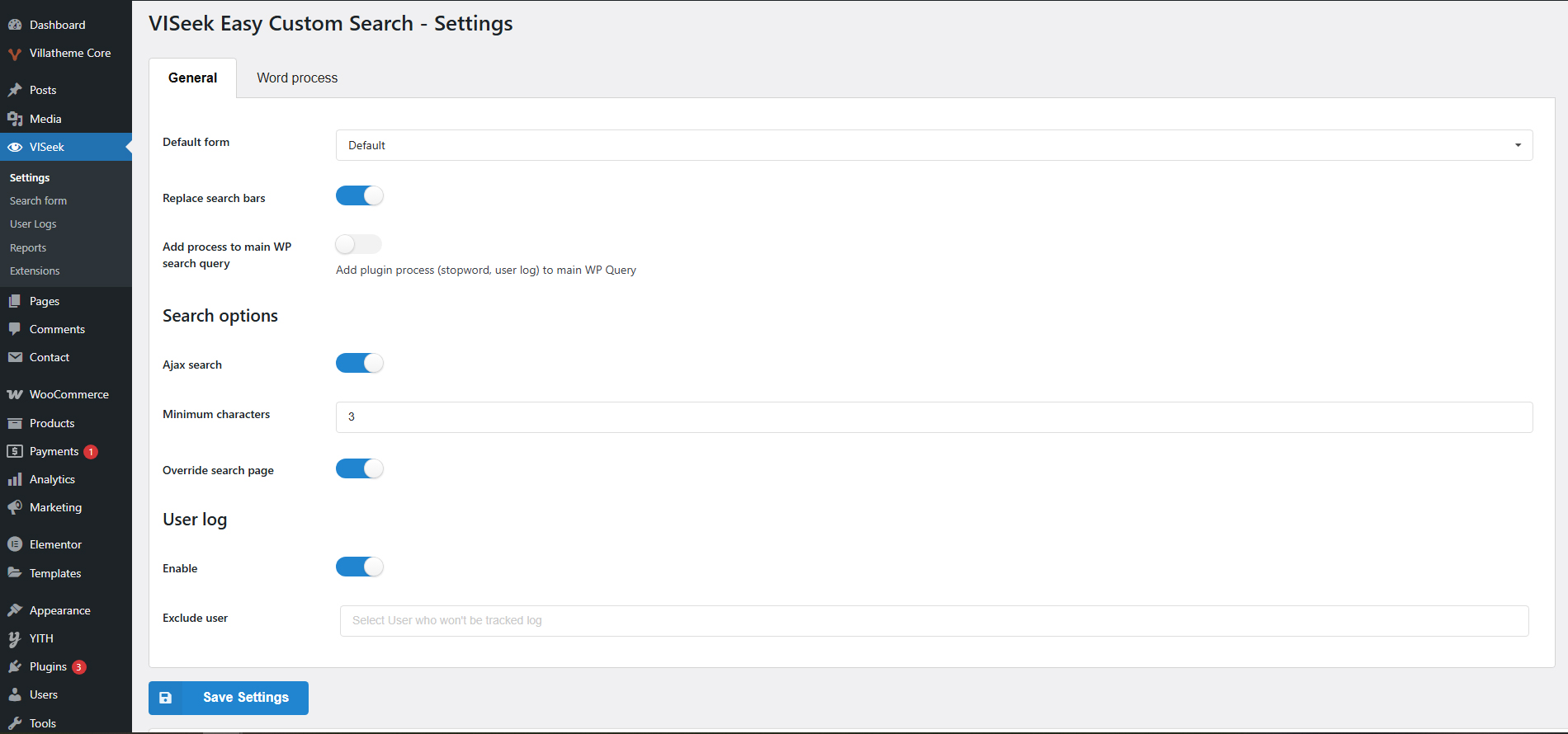Click the Media library icon
The width and height of the screenshot is (1568, 734).
click(15, 119)
